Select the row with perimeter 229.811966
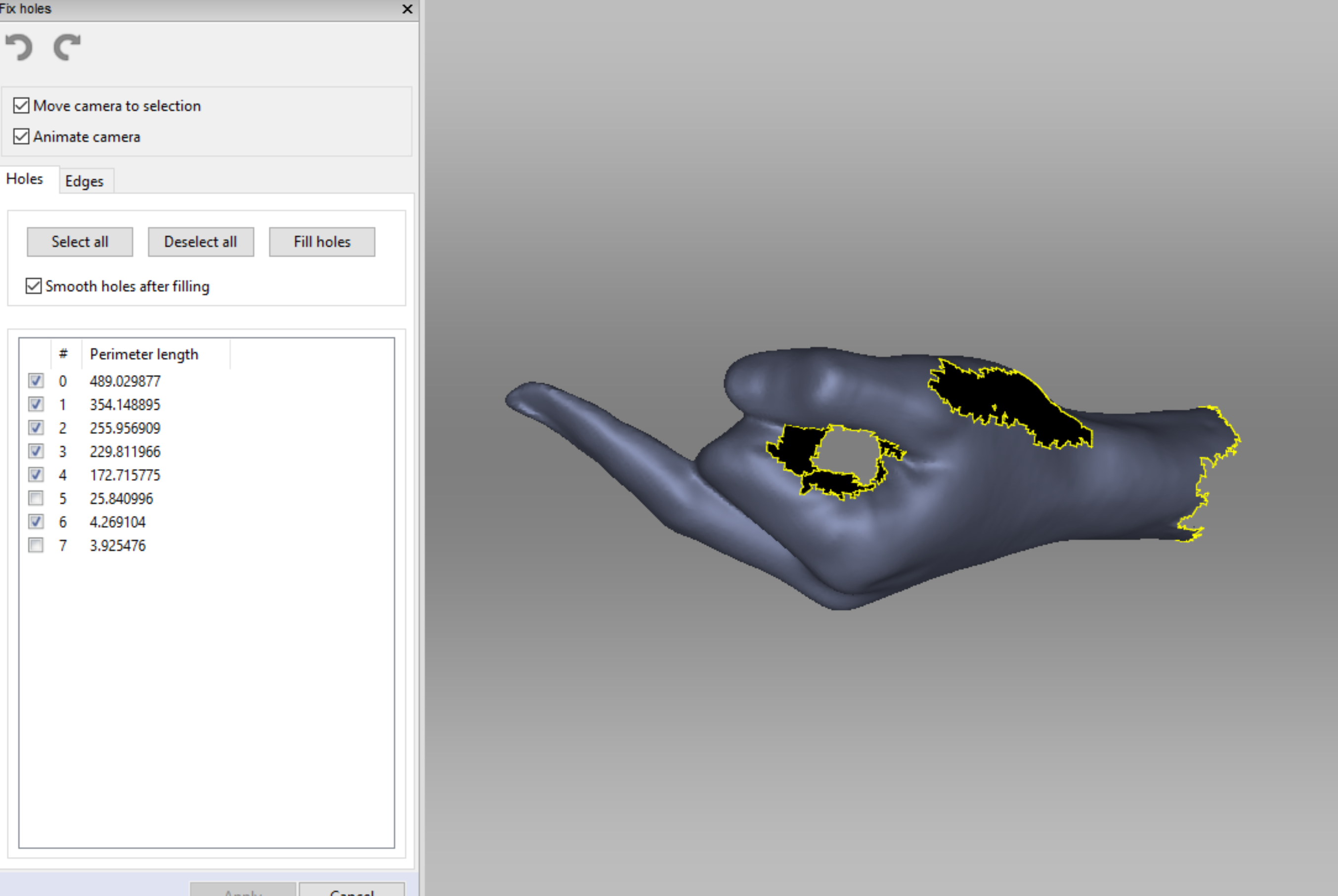The image size is (1338, 896). tap(125, 451)
